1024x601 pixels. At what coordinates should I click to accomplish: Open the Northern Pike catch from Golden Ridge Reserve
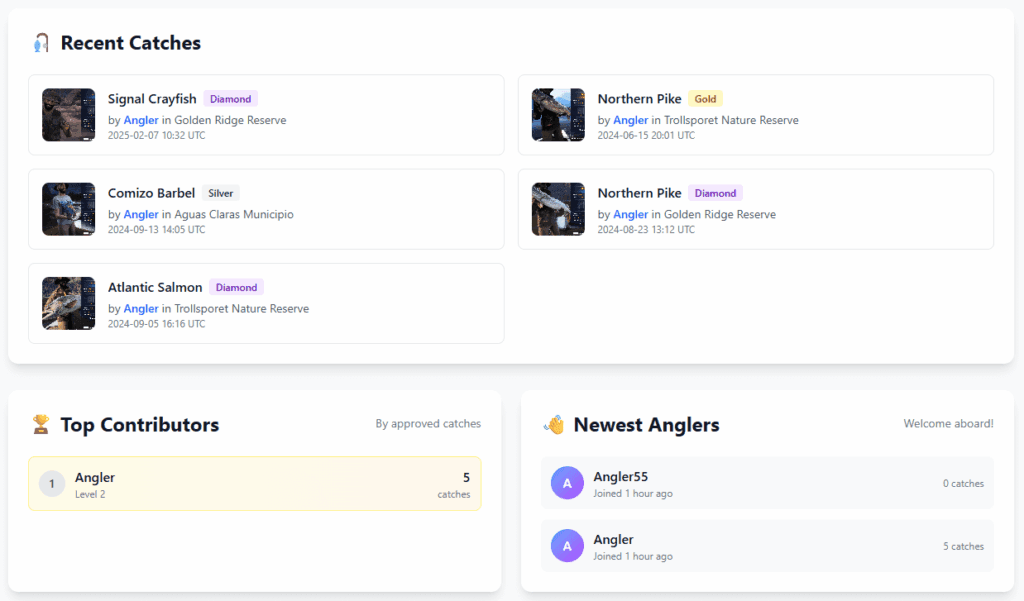639,193
